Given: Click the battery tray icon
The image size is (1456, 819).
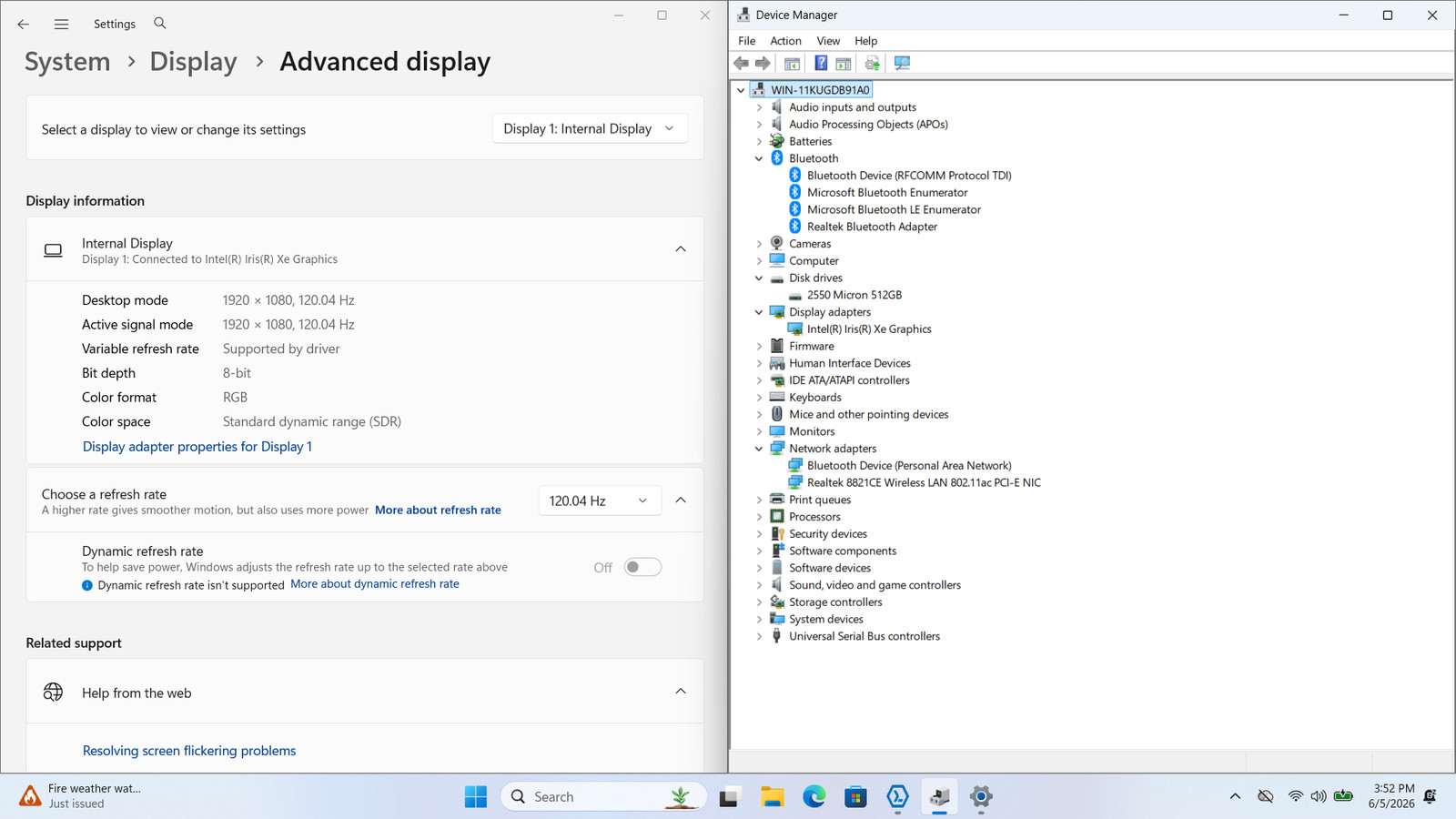Looking at the screenshot, I should coord(1343,796).
